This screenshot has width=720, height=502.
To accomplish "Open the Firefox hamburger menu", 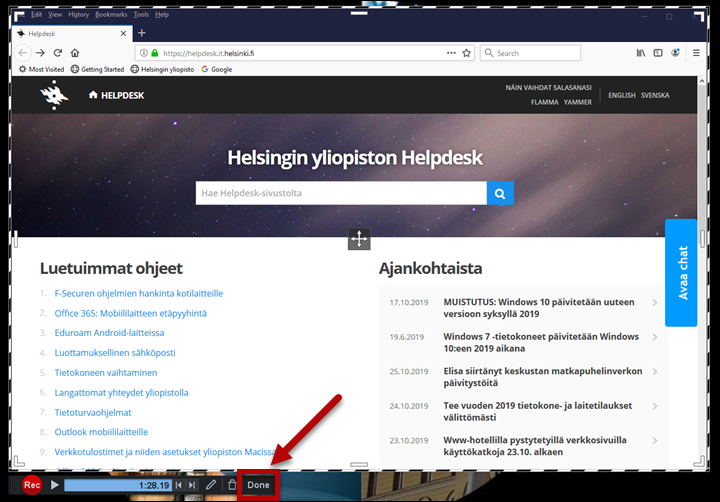I will [x=696, y=53].
